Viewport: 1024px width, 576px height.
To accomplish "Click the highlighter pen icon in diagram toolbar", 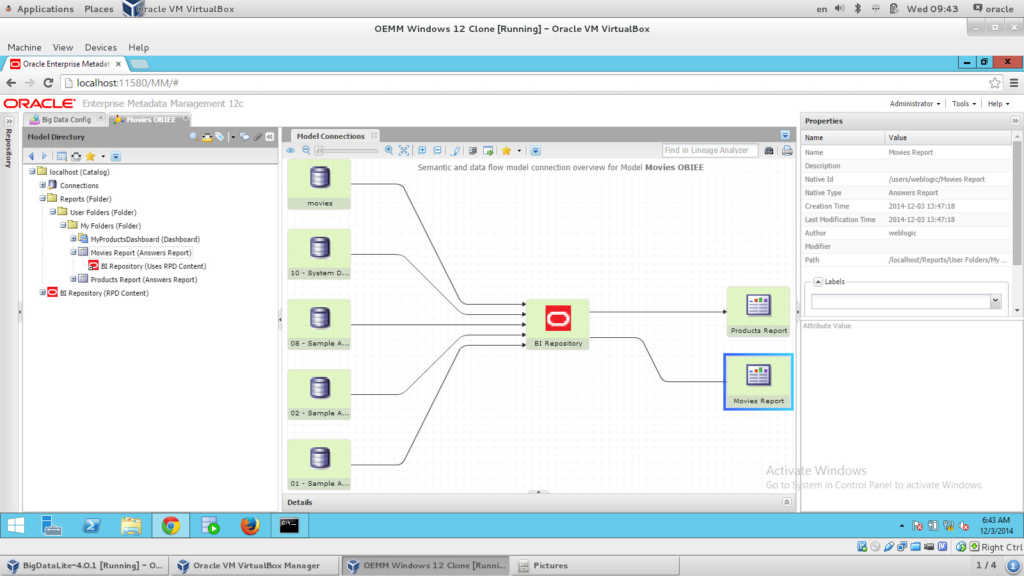I will [456, 151].
